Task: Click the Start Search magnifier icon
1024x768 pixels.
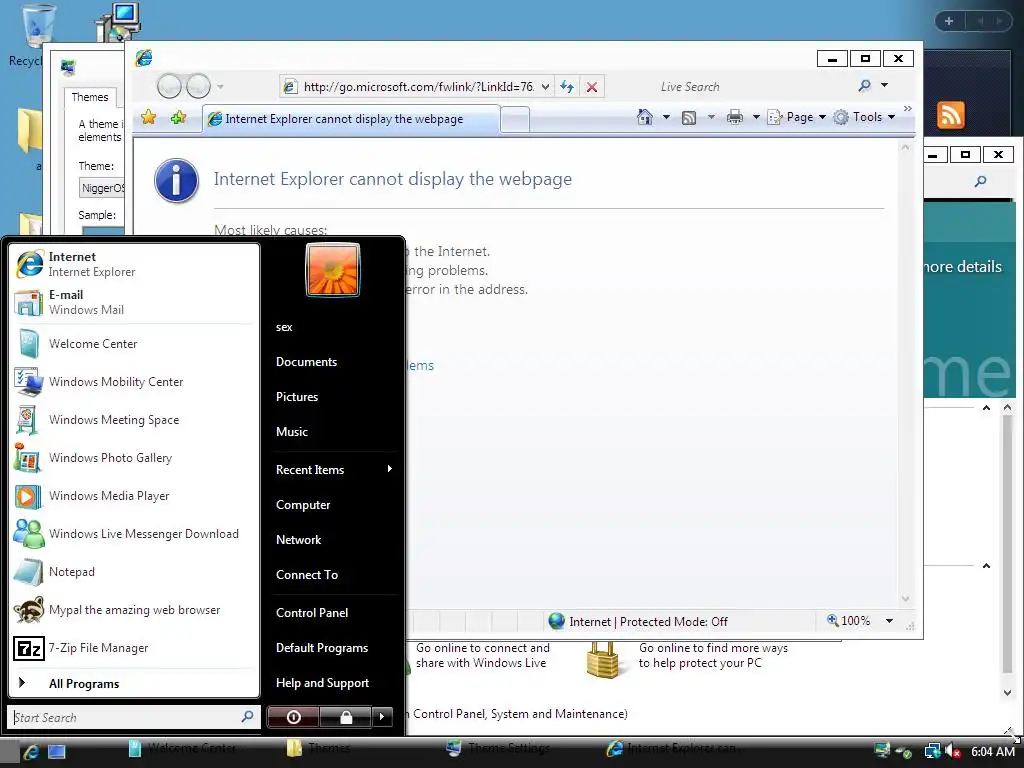Action: 248,716
